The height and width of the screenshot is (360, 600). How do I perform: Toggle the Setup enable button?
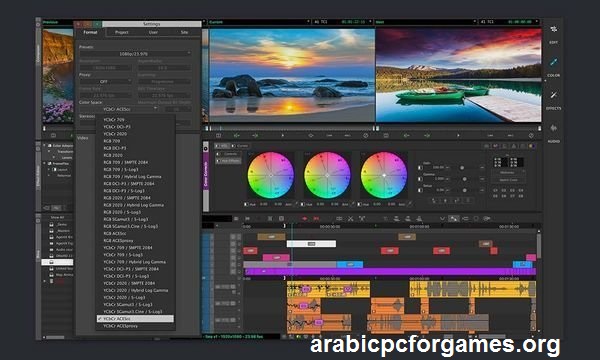click(x=420, y=190)
